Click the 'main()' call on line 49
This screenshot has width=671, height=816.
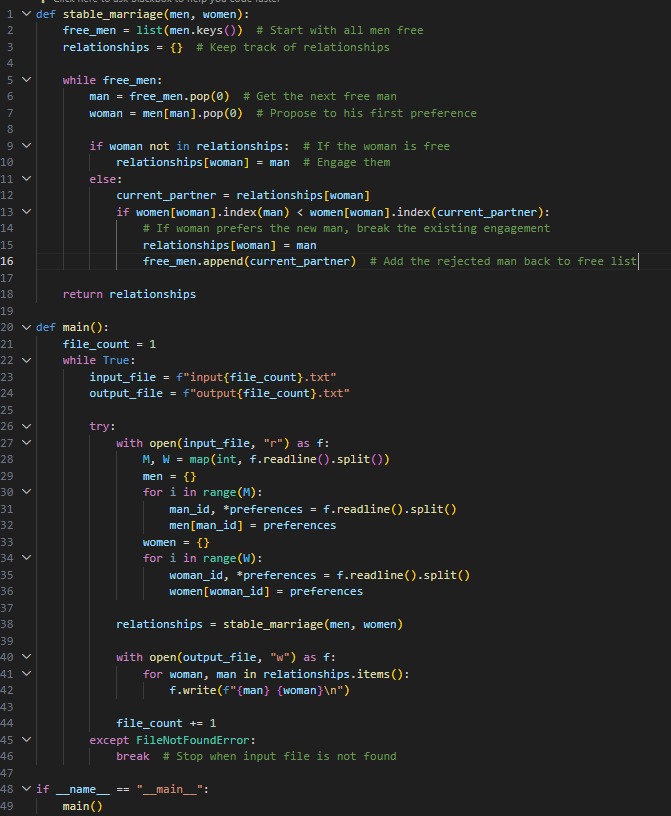(x=82, y=806)
